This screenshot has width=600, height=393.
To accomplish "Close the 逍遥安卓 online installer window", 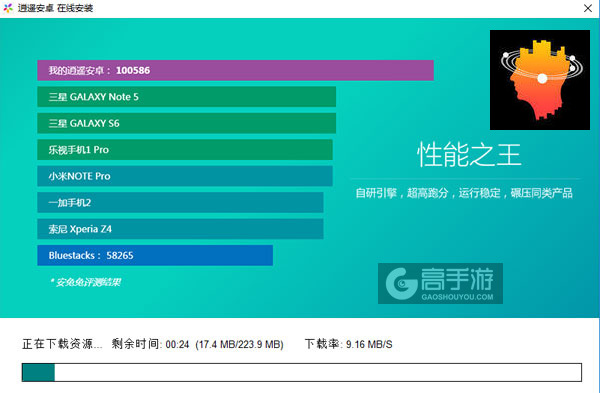I will (588, 8).
